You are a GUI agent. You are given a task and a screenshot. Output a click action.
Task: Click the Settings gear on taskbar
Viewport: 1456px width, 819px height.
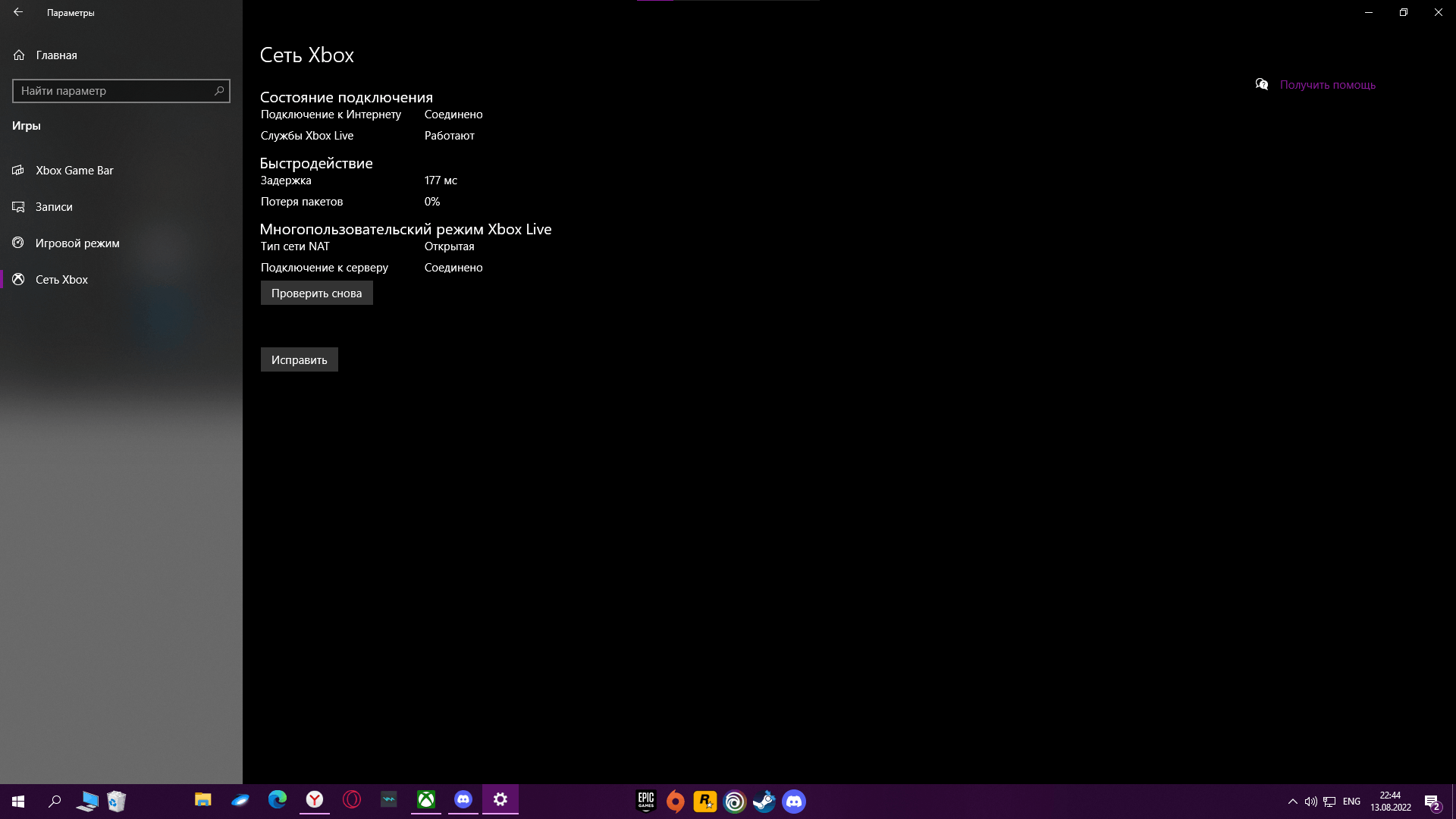(500, 800)
